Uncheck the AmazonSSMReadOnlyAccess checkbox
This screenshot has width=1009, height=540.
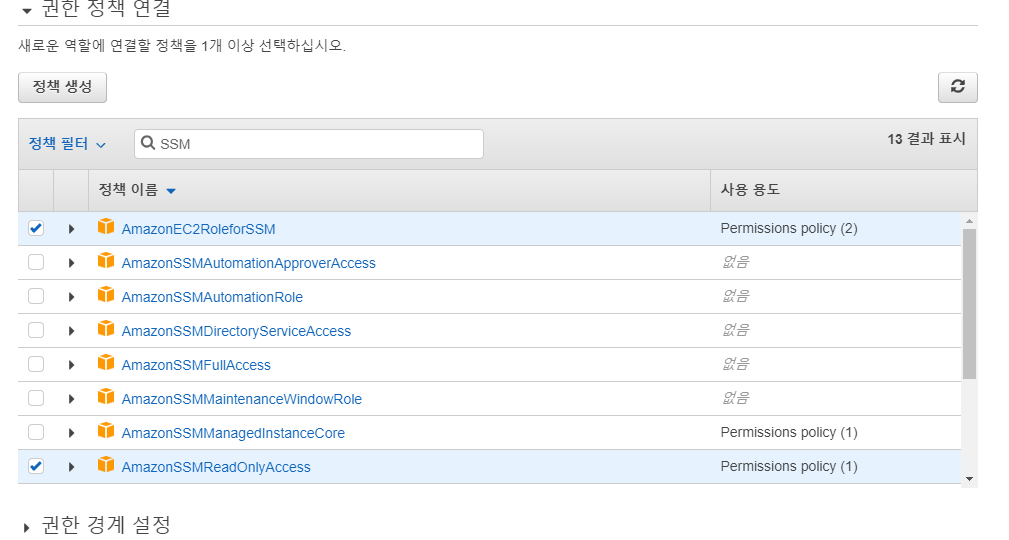pos(36,466)
